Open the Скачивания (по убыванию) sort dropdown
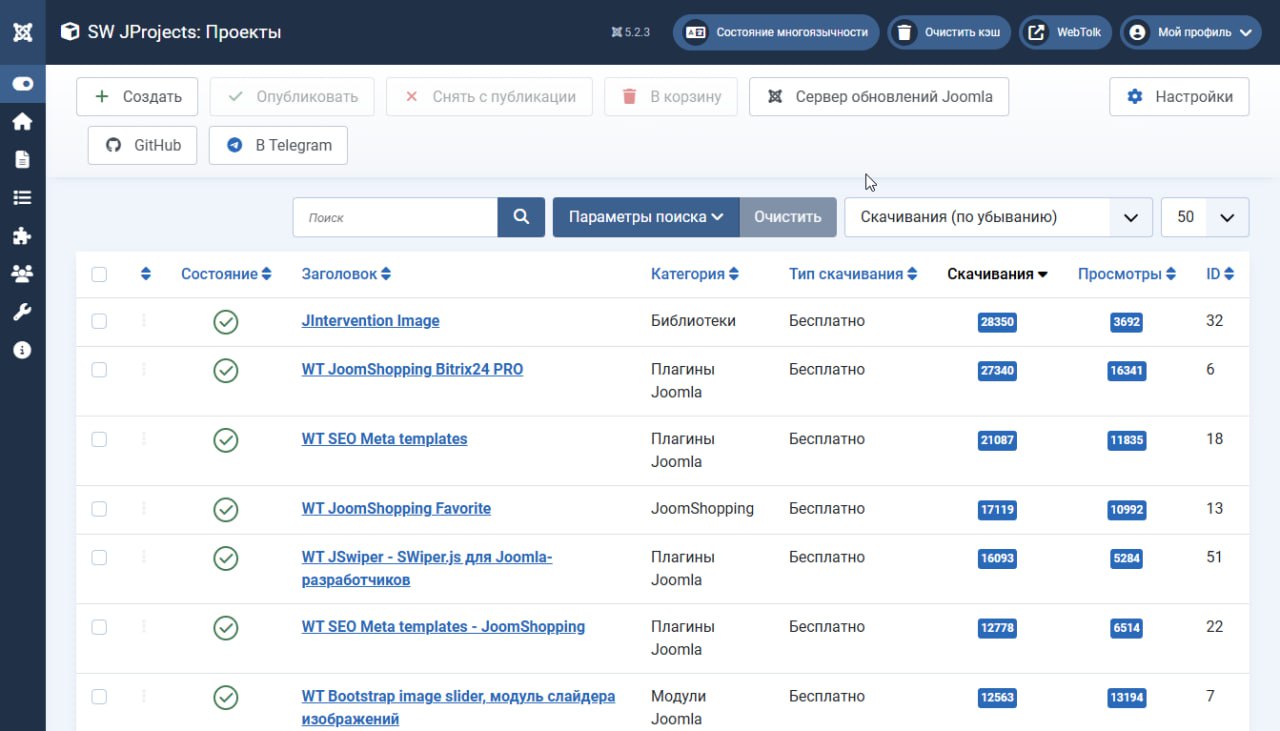 tap(998, 217)
